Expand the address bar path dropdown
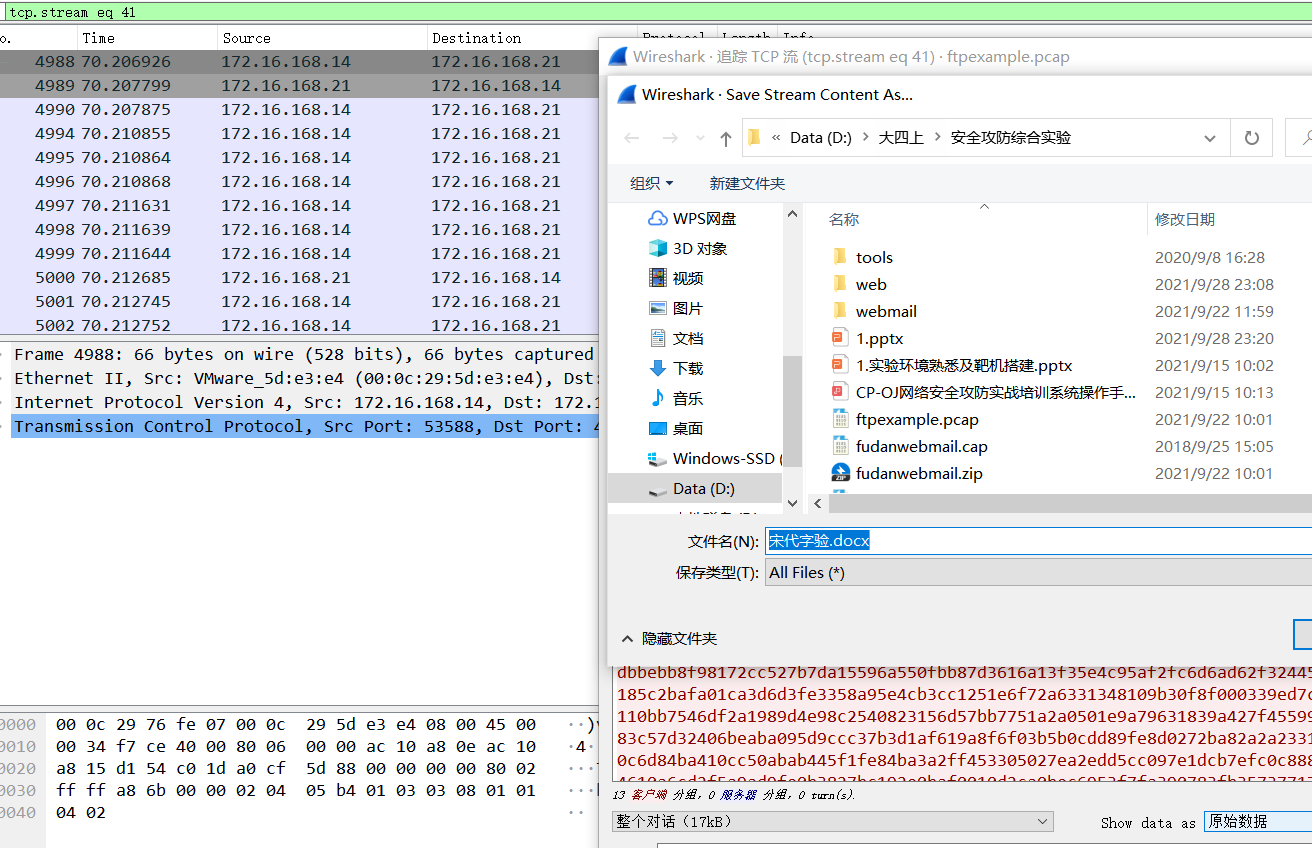This screenshot has width=1312, height=848. pyautogui.click(x=1210, y=138)
